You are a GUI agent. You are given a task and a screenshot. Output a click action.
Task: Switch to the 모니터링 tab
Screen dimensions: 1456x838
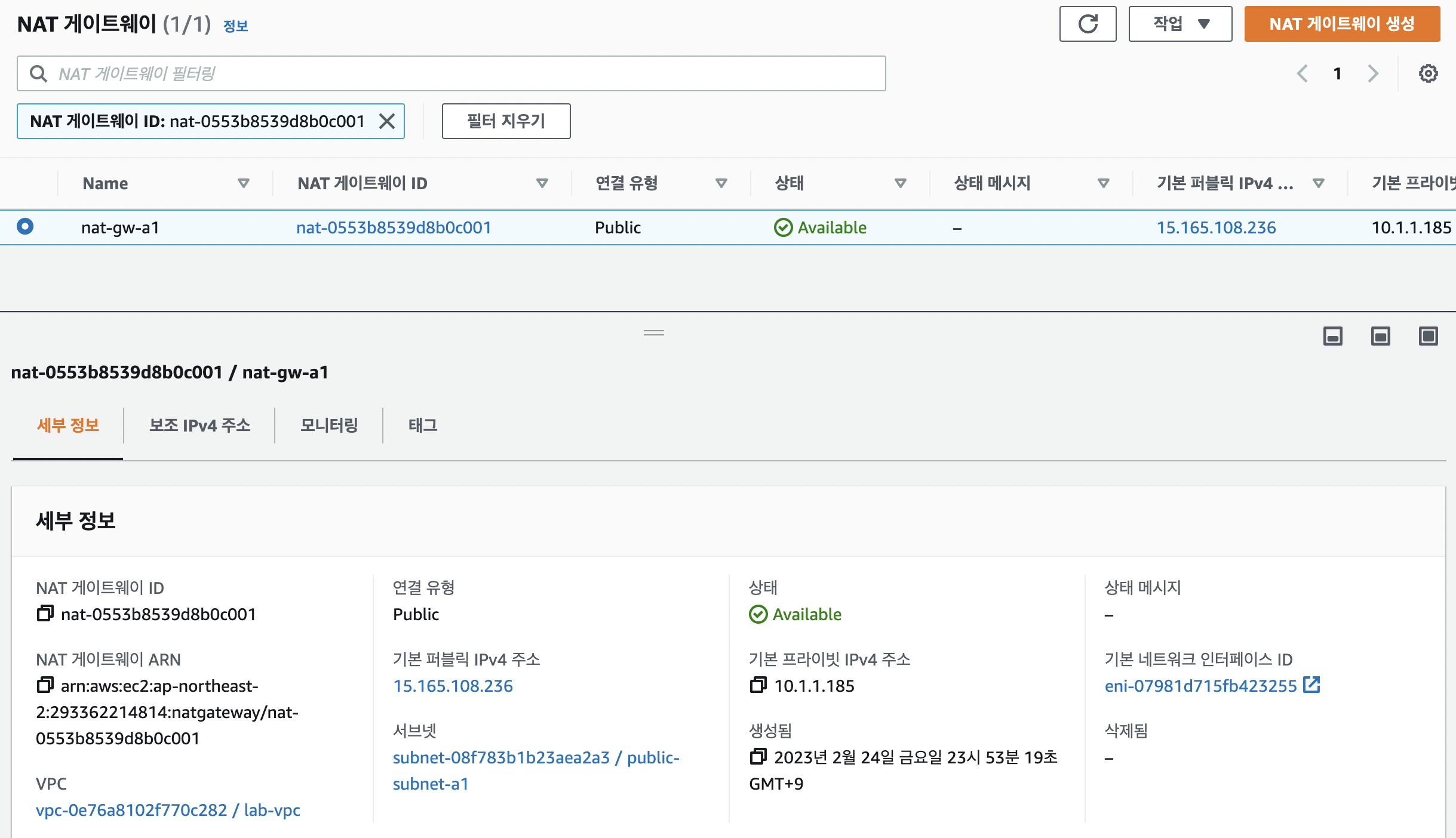(x=328, y=425)
